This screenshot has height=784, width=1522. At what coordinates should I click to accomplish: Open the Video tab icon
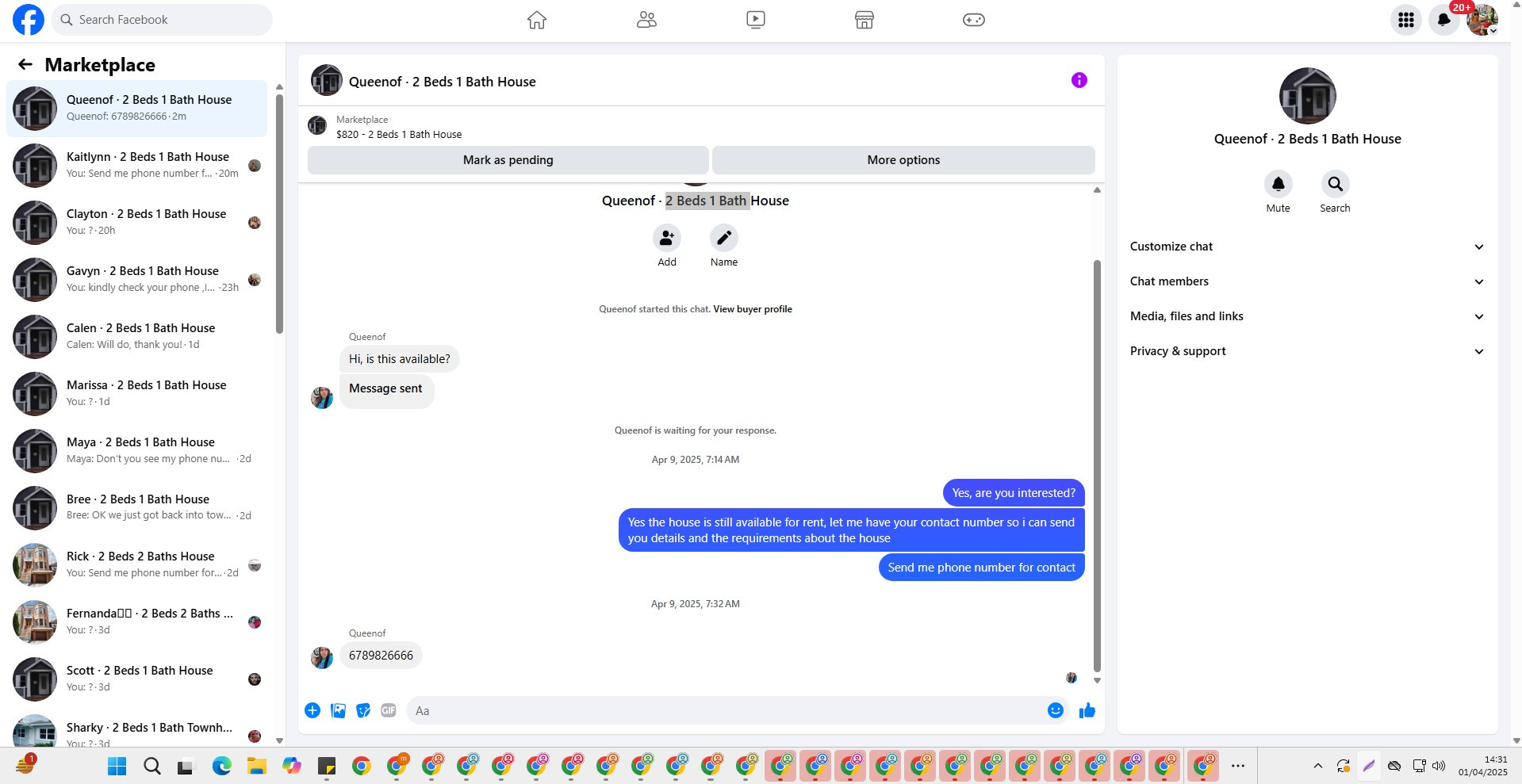point(756,20)
